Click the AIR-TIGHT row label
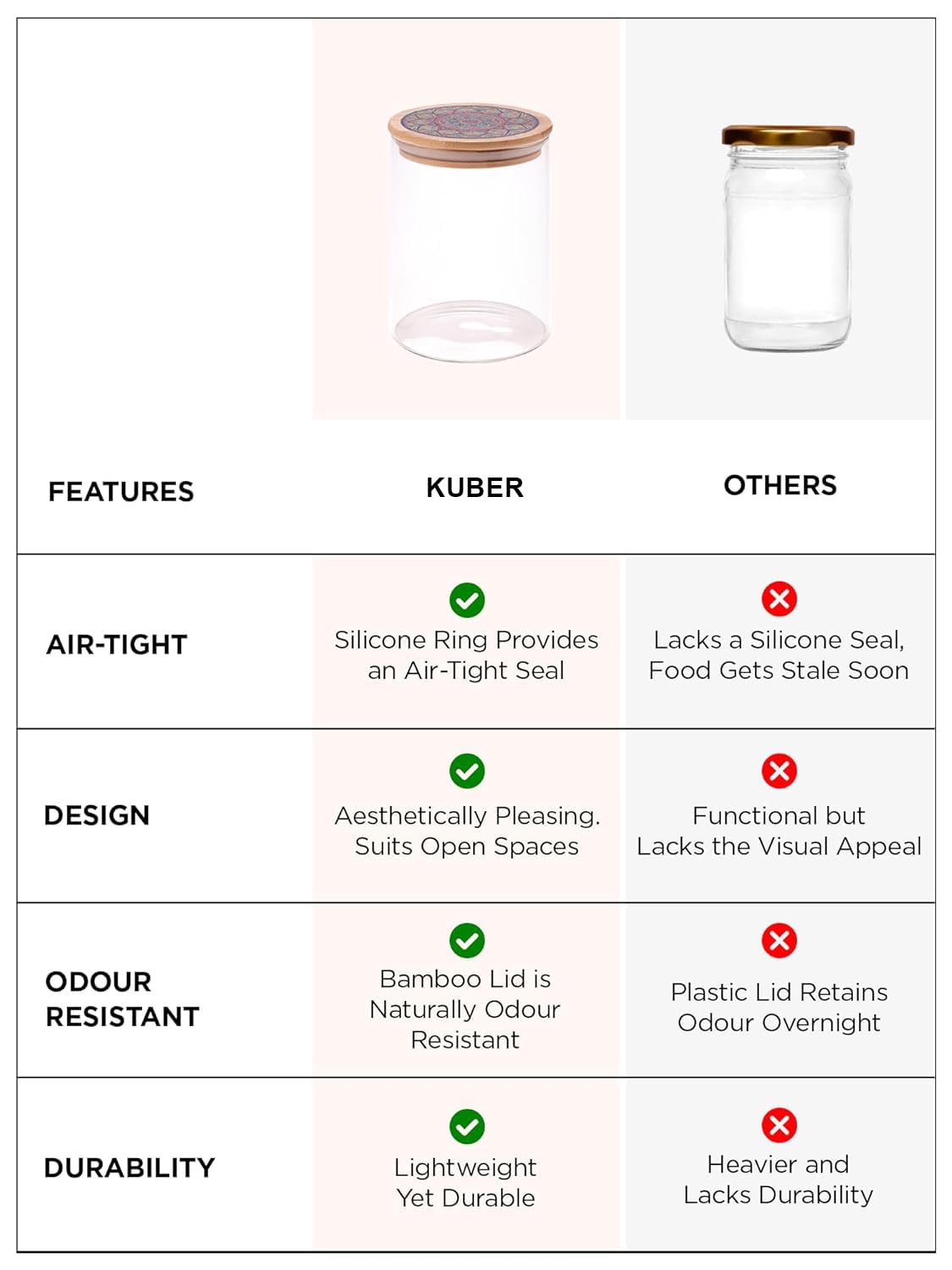The image size is (952, 1270). pyautogui.click(x=117, y=644)
